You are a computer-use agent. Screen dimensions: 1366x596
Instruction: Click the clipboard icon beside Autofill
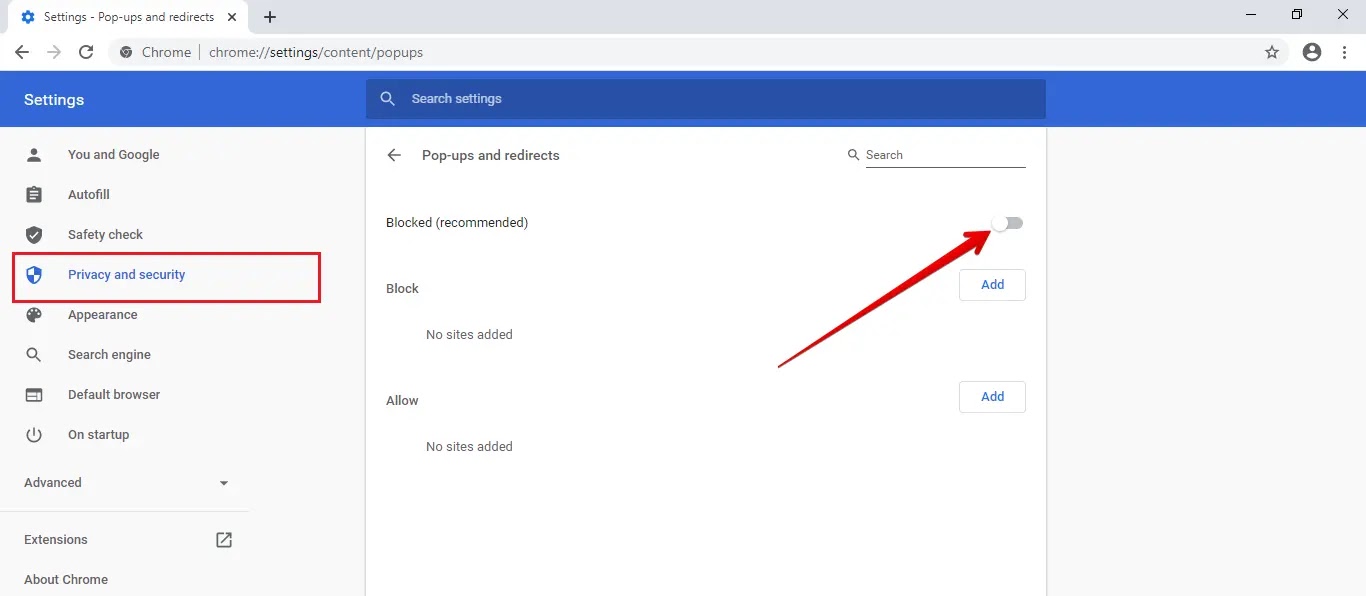click(34, 195)
